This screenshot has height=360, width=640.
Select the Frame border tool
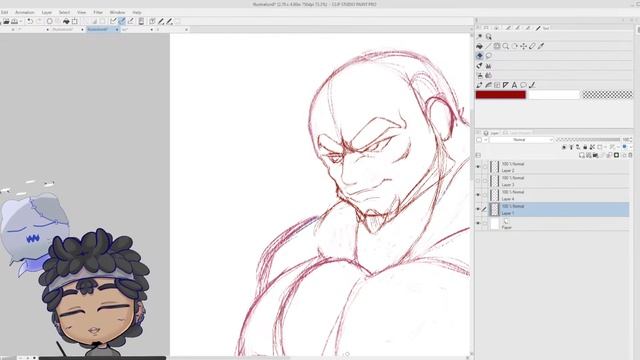pyautogui.click(x=497, y=85)
